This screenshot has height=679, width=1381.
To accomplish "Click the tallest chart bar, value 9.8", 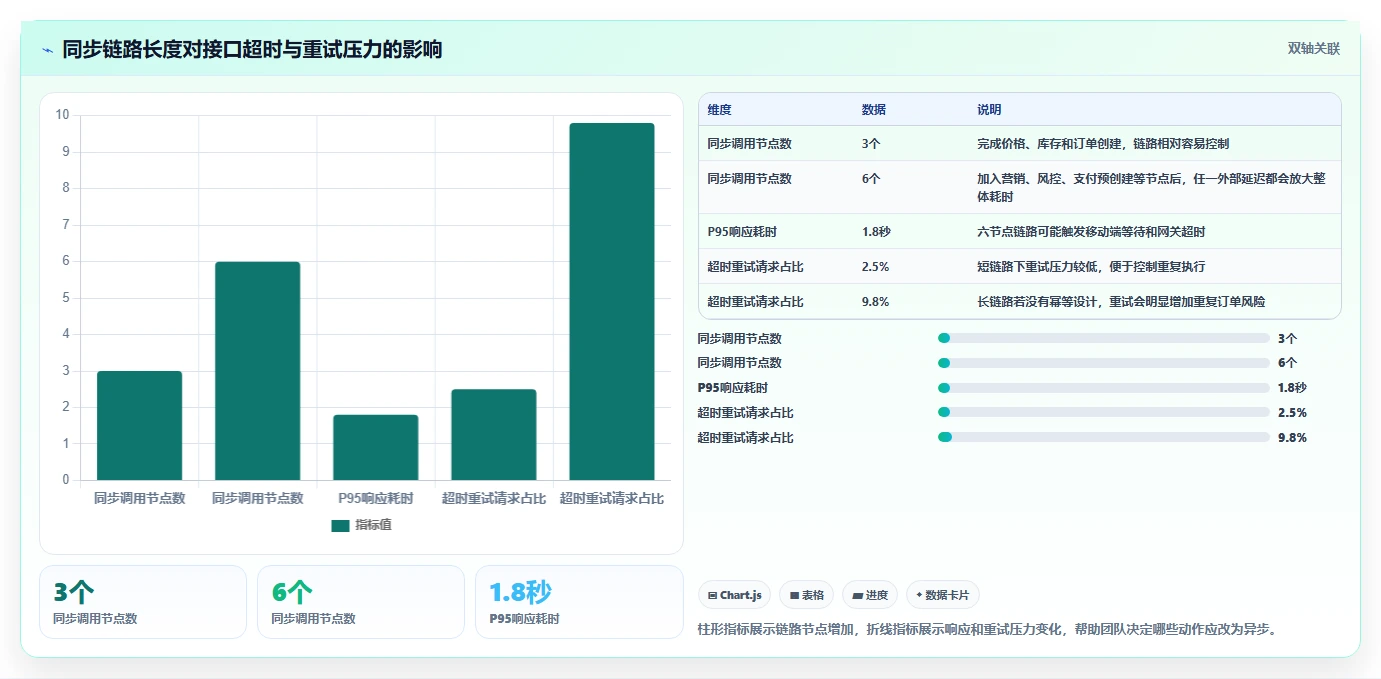I will pos(612,301).
